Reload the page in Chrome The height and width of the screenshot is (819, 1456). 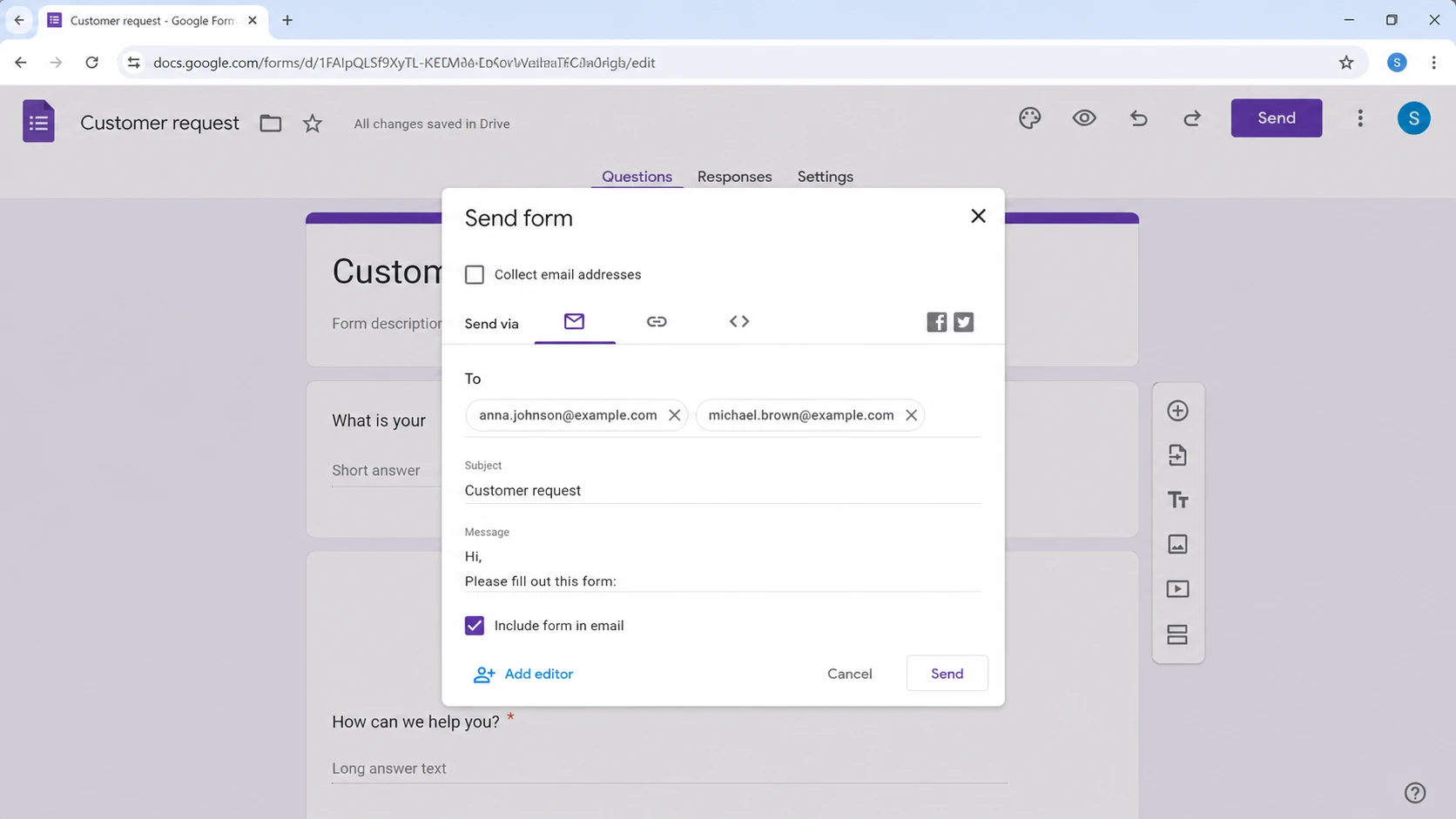coord(91,63)
